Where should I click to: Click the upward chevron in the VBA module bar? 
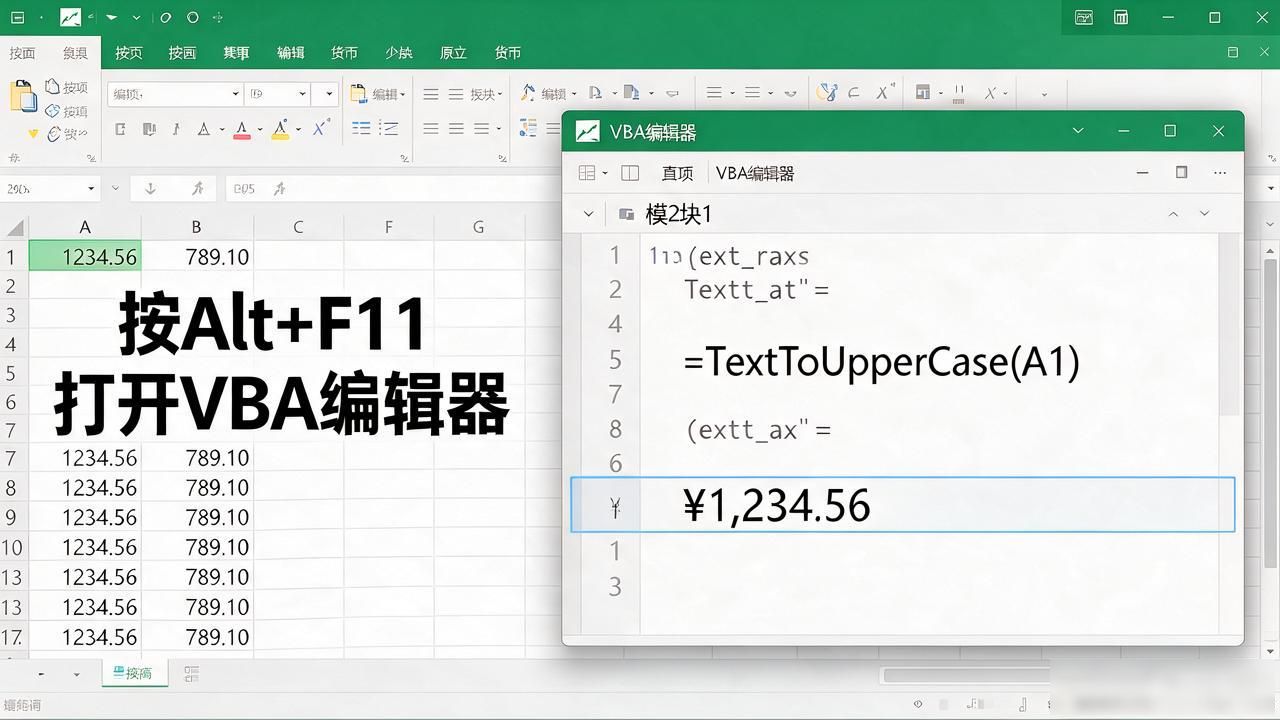coord(1174,214)
